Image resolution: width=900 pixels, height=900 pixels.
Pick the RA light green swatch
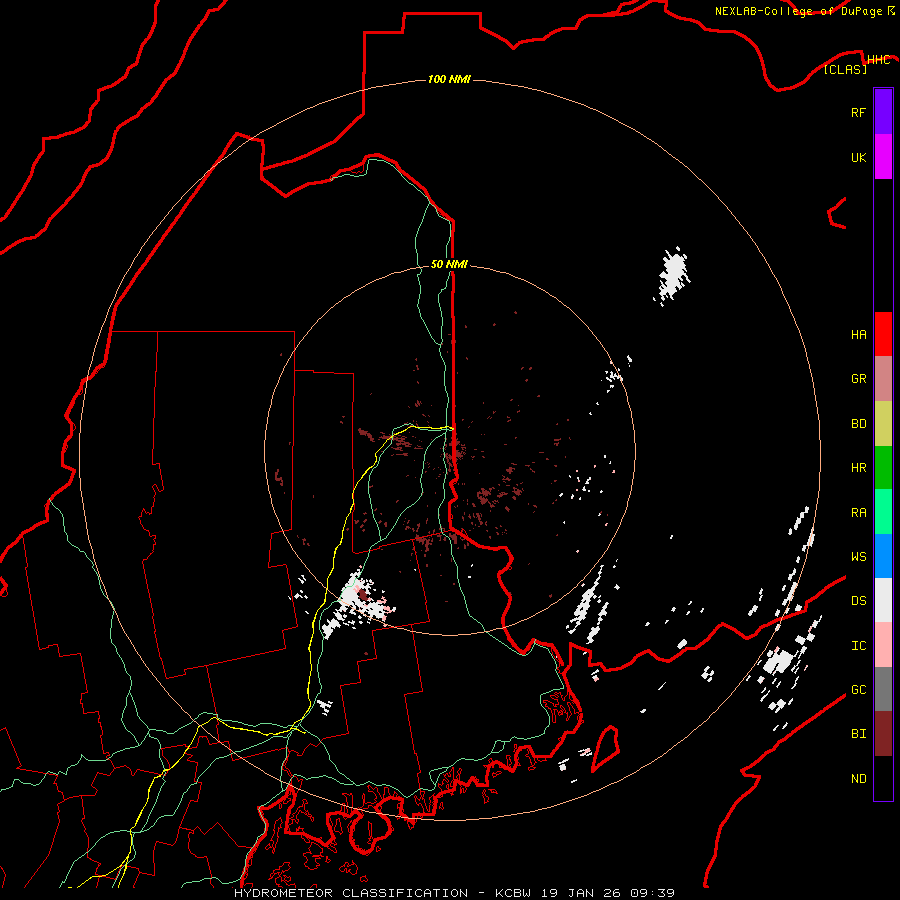pyautogui.click(x=883, y=512)
